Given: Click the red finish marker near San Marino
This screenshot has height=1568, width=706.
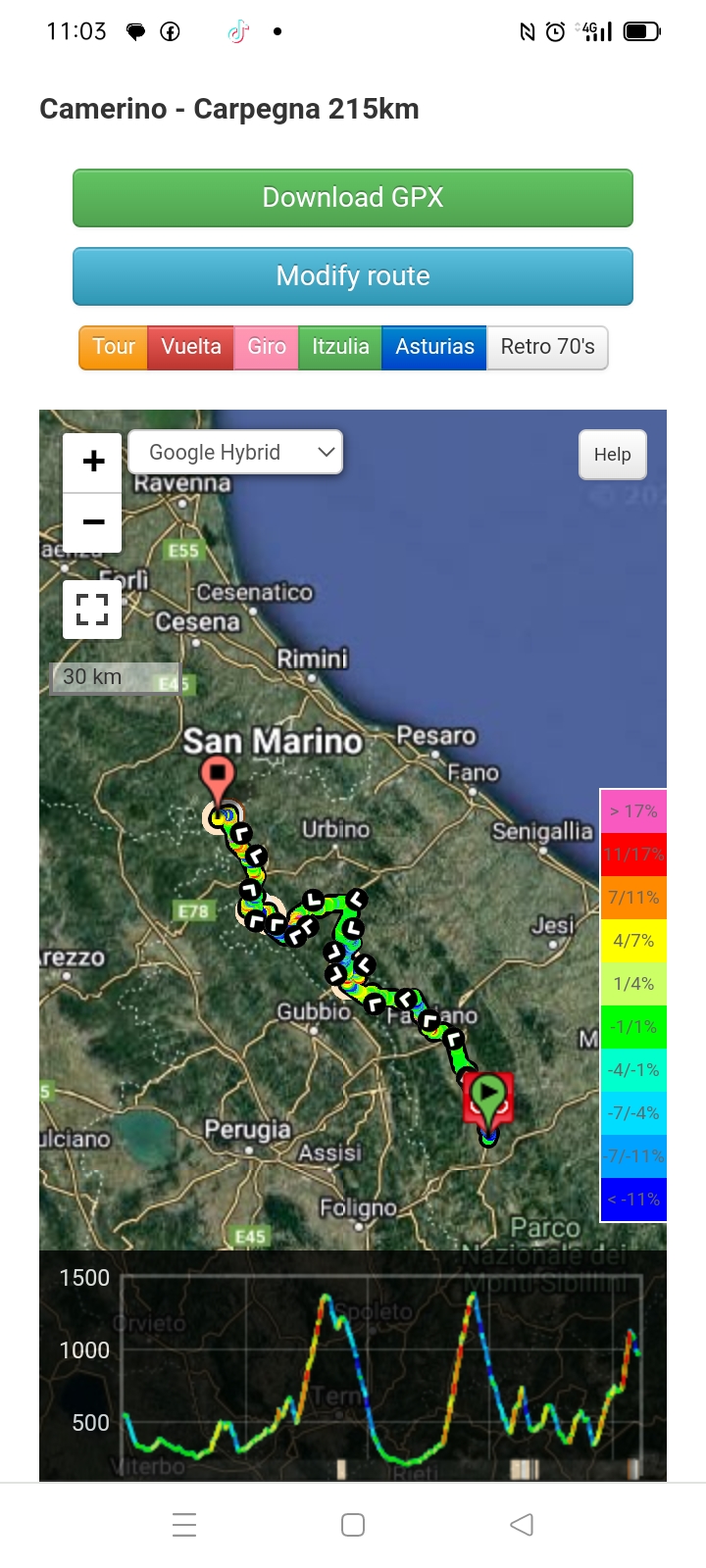Looking at the screenshot, I should click(217, 776).
